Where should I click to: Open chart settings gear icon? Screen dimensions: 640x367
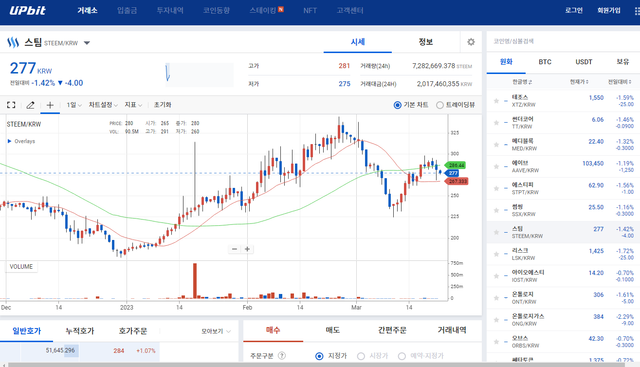tap(471, 42)
